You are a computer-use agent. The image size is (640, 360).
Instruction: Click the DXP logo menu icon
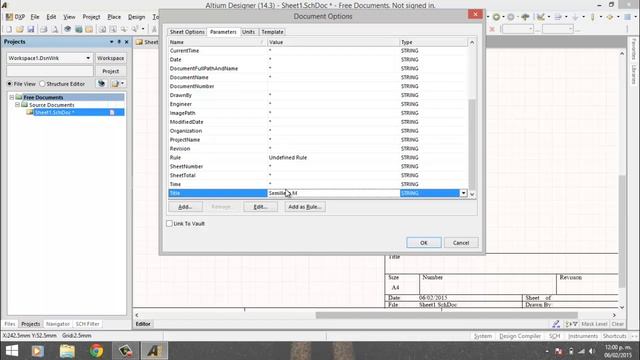pos(9,17)
